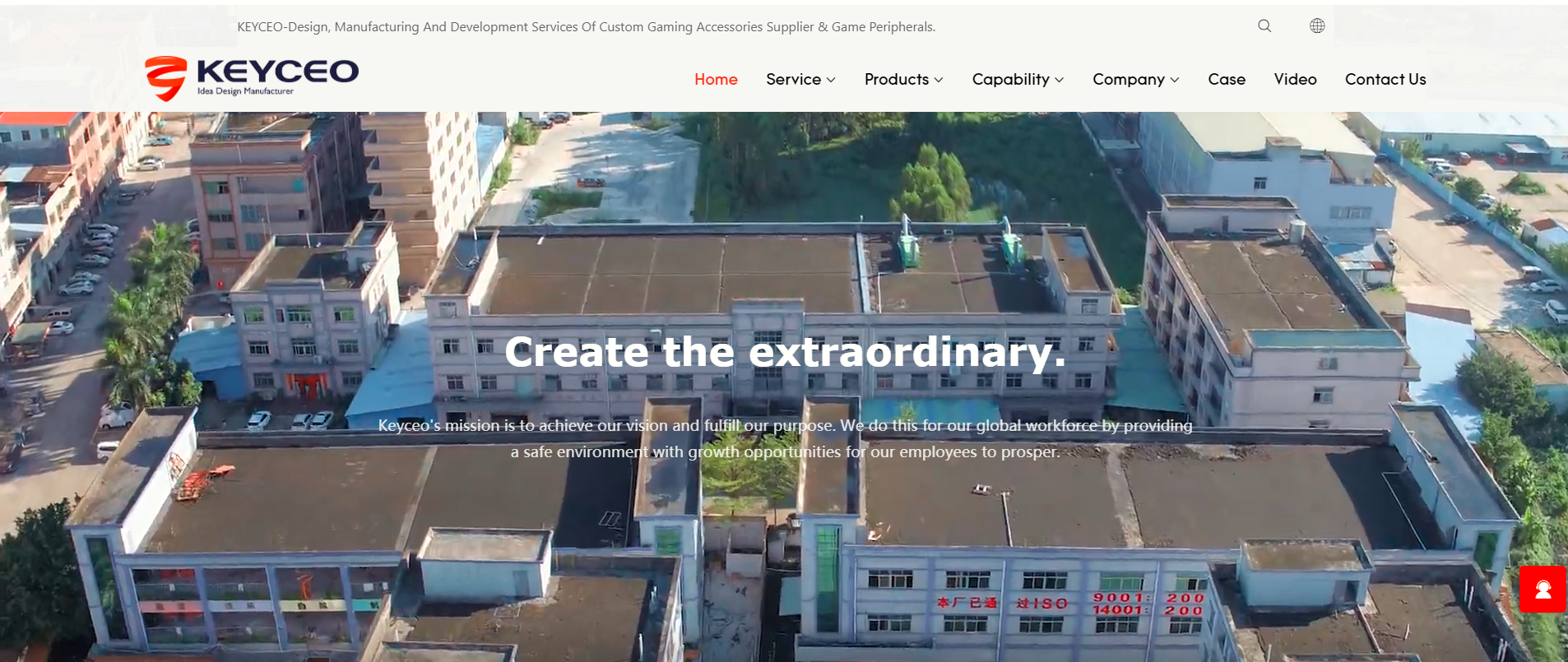Go to the Home menu item

716,79
